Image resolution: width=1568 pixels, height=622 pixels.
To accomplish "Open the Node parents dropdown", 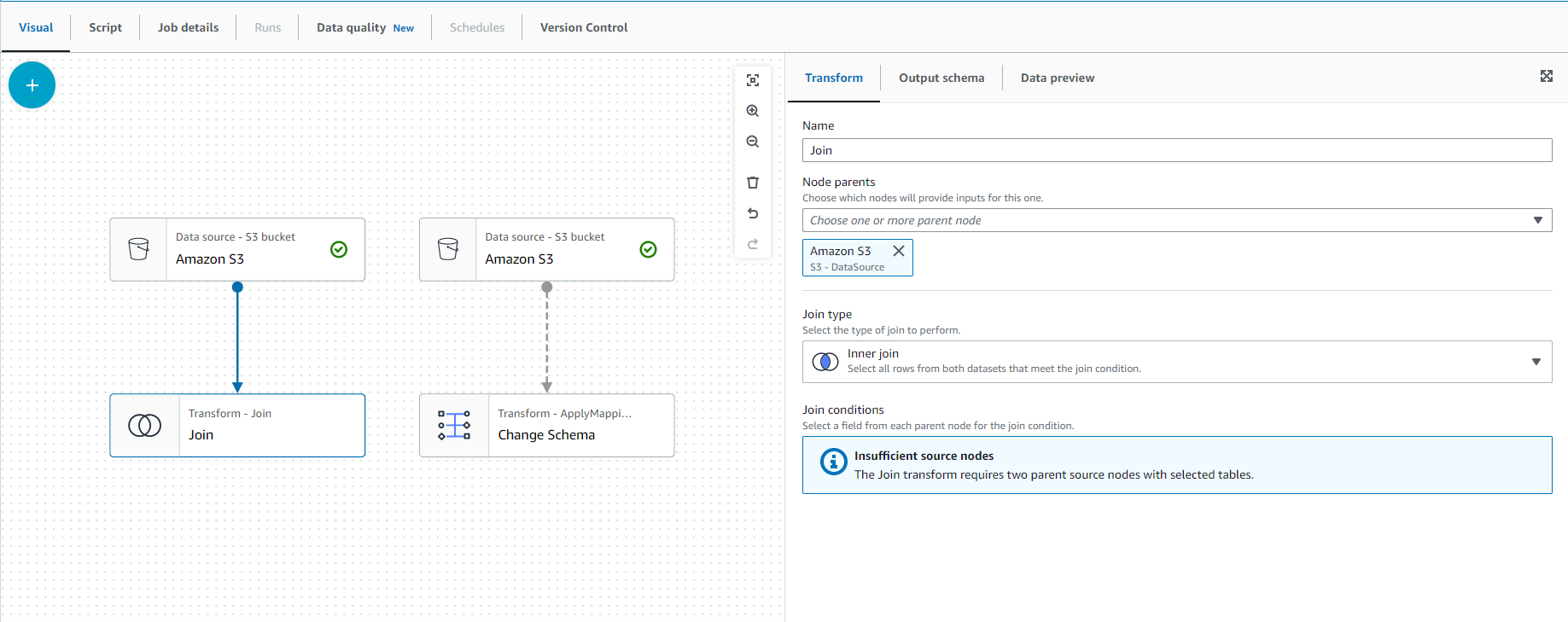I will pos(1177,220).
